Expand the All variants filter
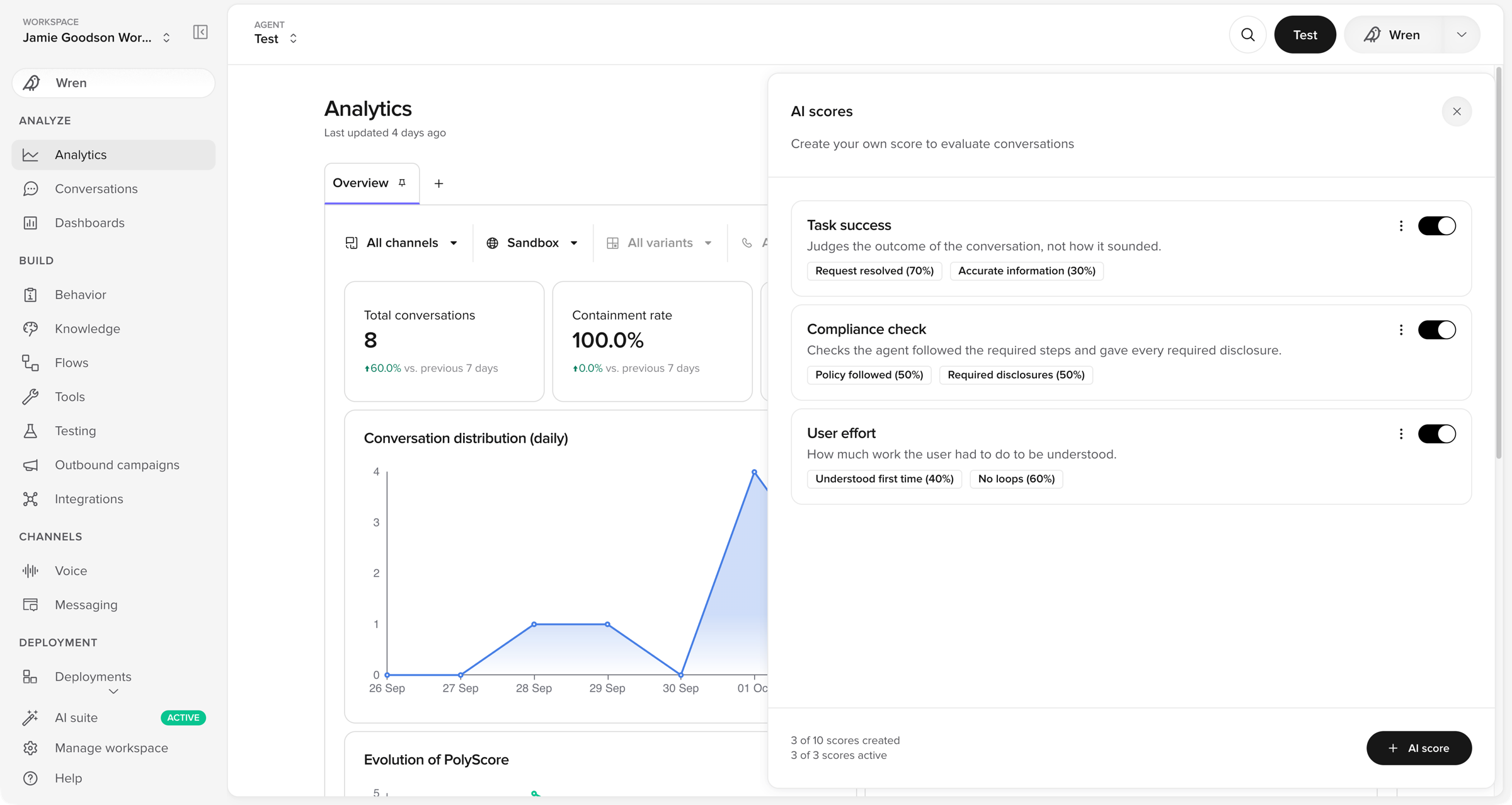Viewport: 1512px width, 805px height. tap(660, 243)
